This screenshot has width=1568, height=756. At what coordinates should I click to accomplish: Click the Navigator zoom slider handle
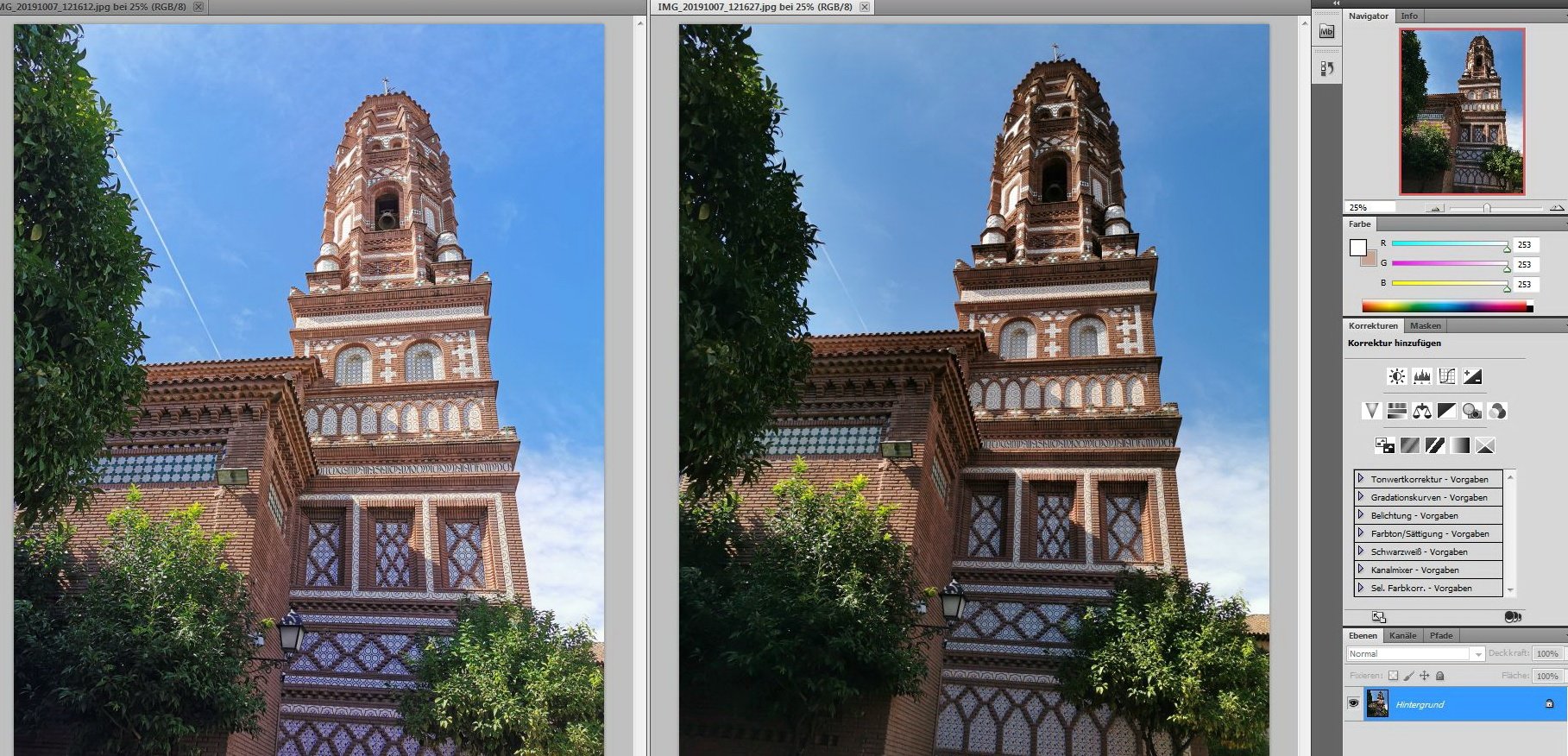(1487, 208)
